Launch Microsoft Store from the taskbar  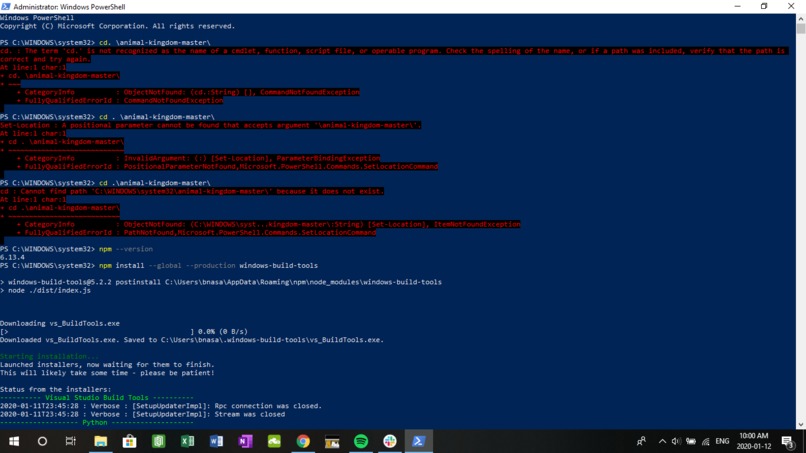coord(130,441)
